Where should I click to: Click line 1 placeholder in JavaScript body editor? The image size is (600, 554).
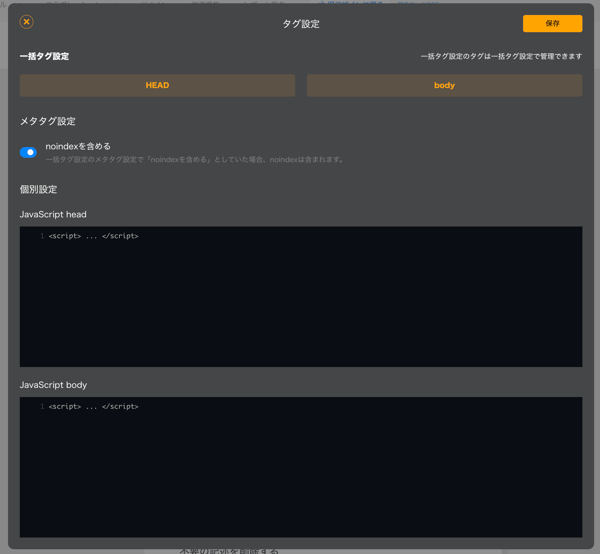[x=93, y=406]
